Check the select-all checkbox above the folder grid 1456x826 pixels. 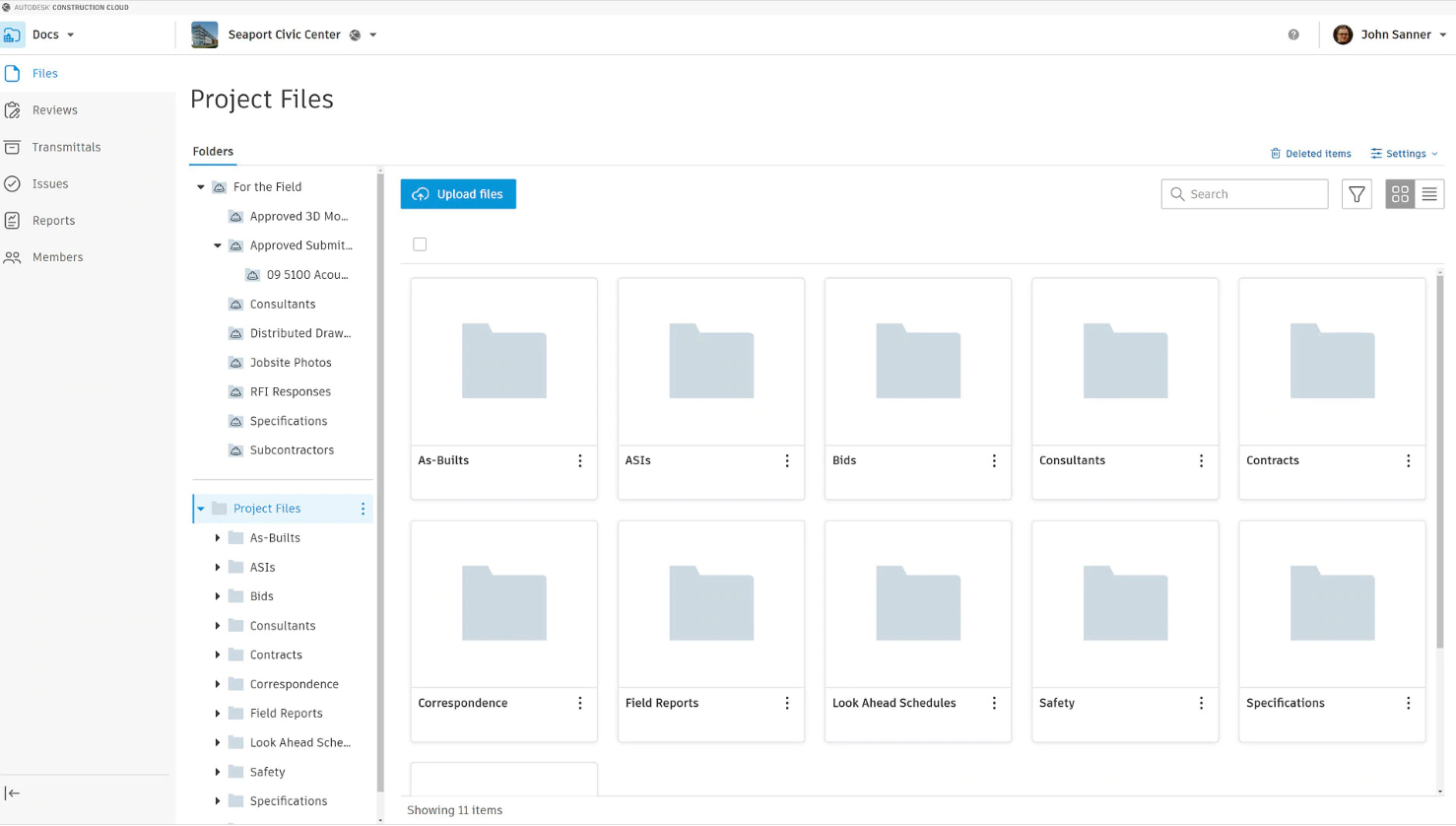(x=420, y=243)
